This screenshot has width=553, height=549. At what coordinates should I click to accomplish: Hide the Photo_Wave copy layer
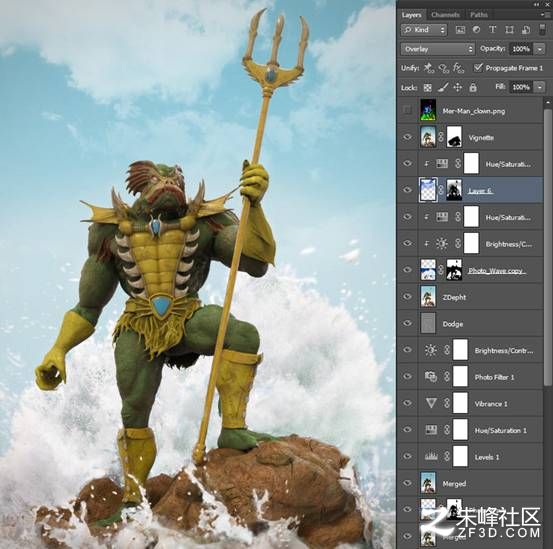point(407,270)
